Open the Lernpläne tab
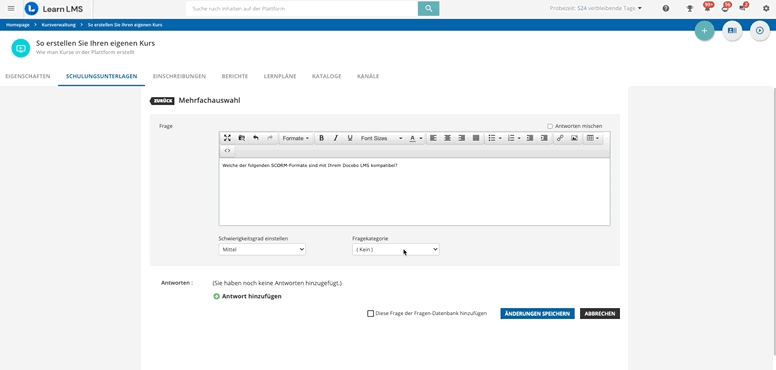Screen dimensions: 776x370 pyautogui.click(x=280, y=76)
